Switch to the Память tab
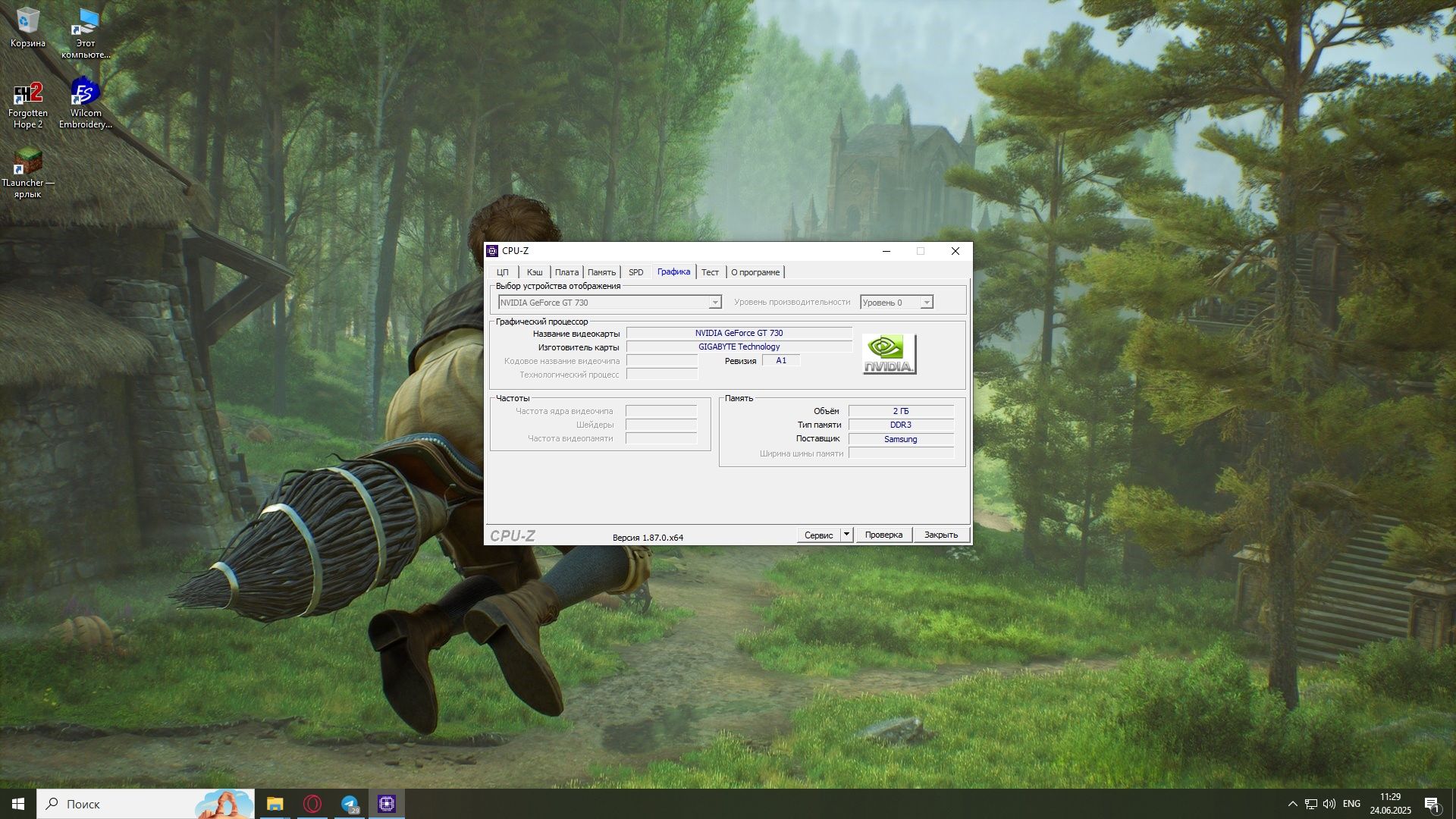The image size is (1456, 819). (601, 272)
